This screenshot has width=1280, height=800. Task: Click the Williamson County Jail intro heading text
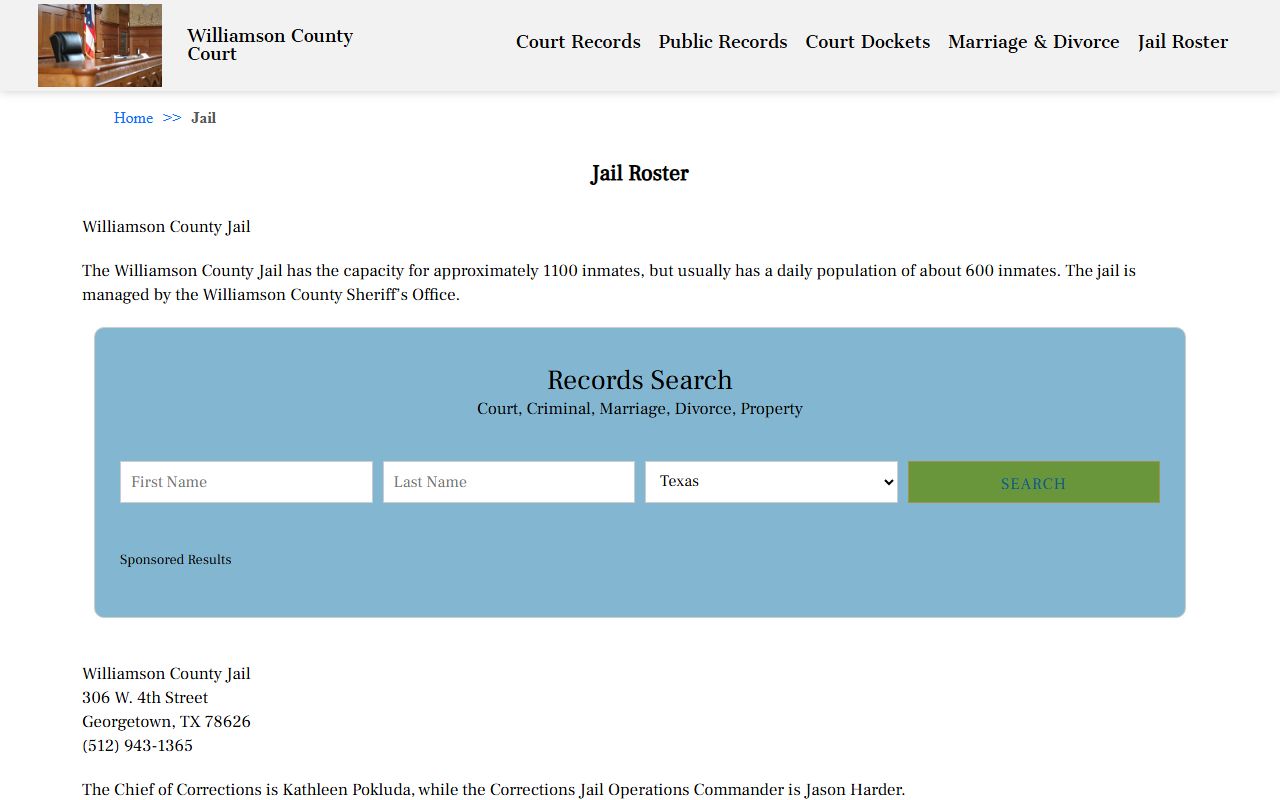[166, 227]
